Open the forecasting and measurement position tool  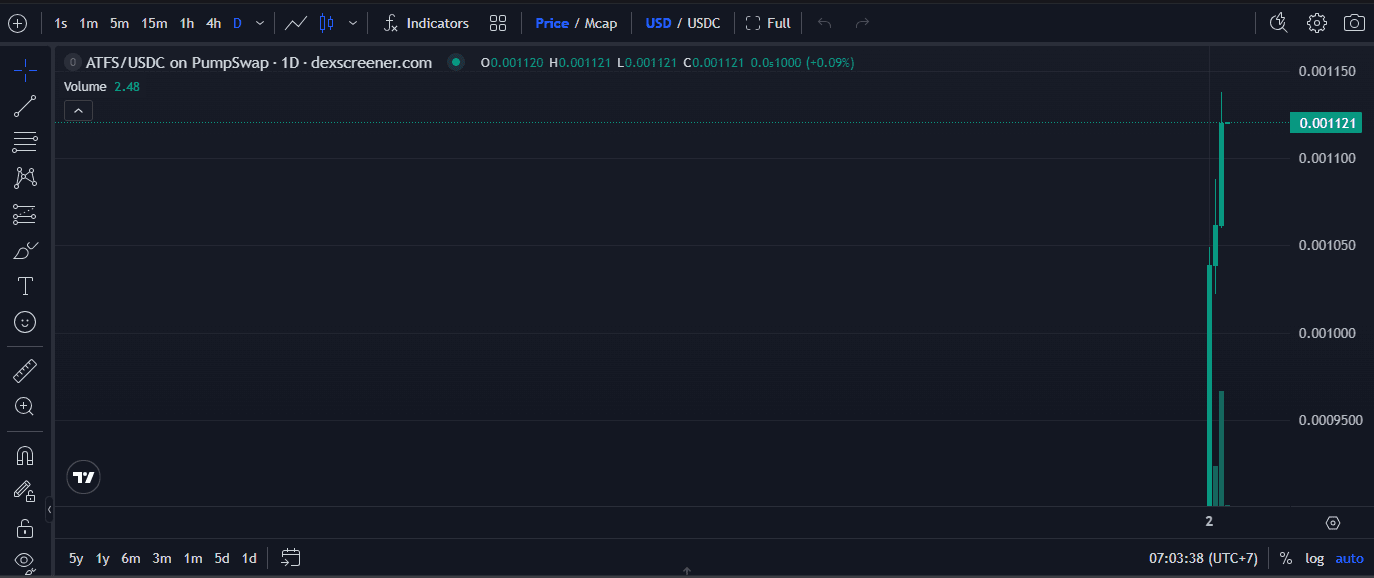point(25,214)
